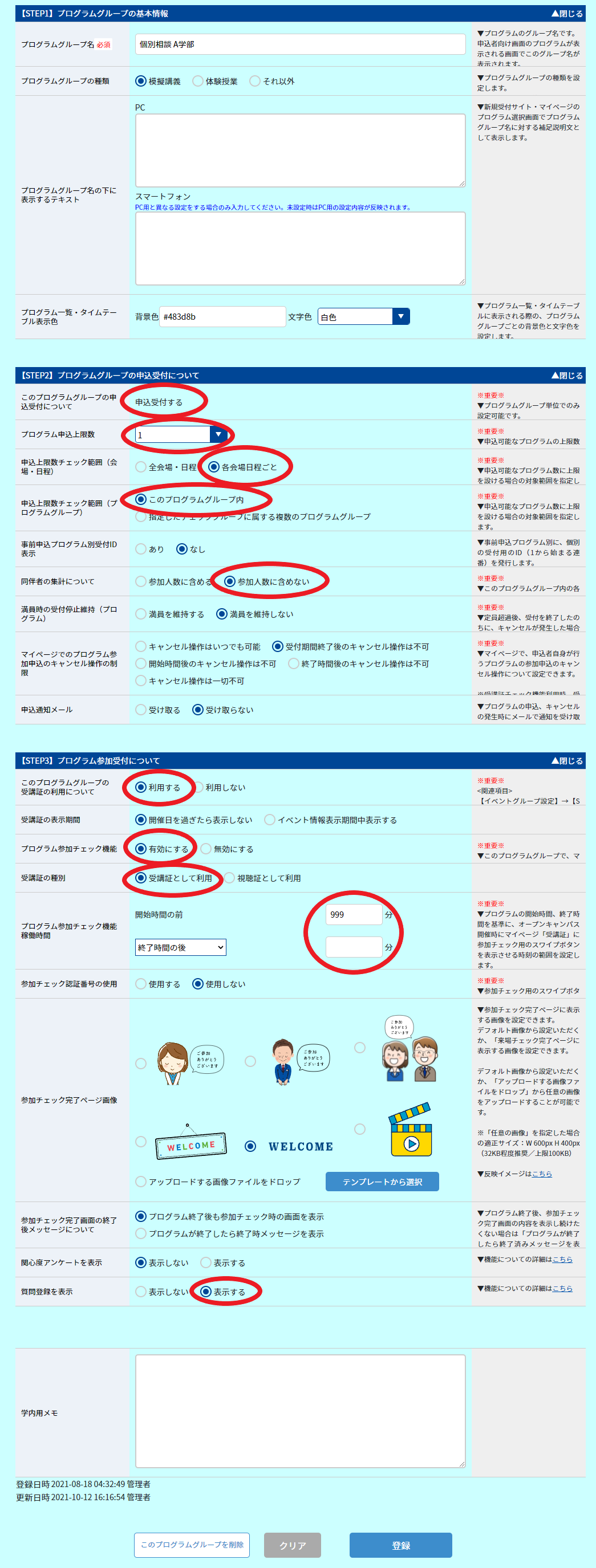Collapse STEP1 section with 閉じる
This screenshot has width=596, height=1568.
[566, 13]
